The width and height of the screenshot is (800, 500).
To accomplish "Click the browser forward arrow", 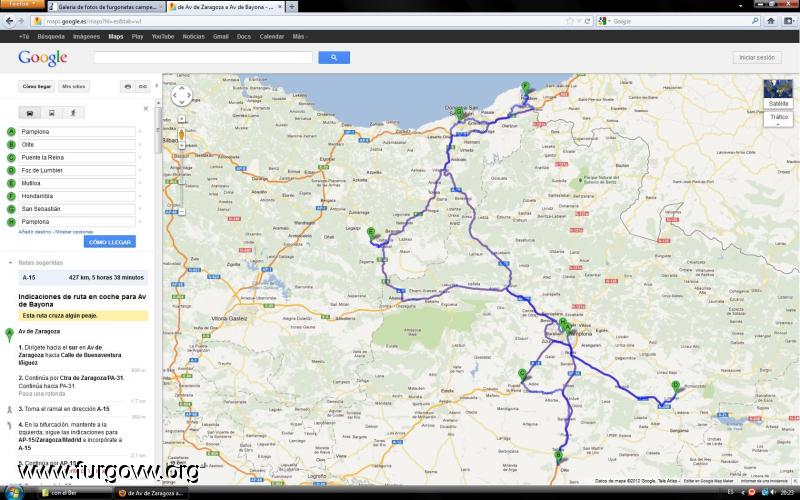I will pyautogui.click(x=21, y=21).
